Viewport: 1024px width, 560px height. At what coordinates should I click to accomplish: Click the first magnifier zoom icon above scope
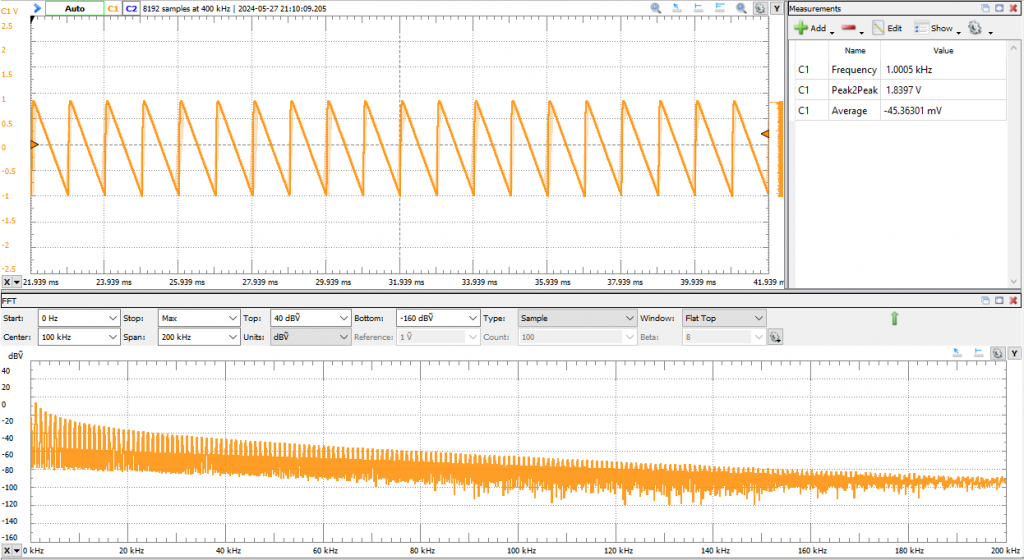(657, 8)
